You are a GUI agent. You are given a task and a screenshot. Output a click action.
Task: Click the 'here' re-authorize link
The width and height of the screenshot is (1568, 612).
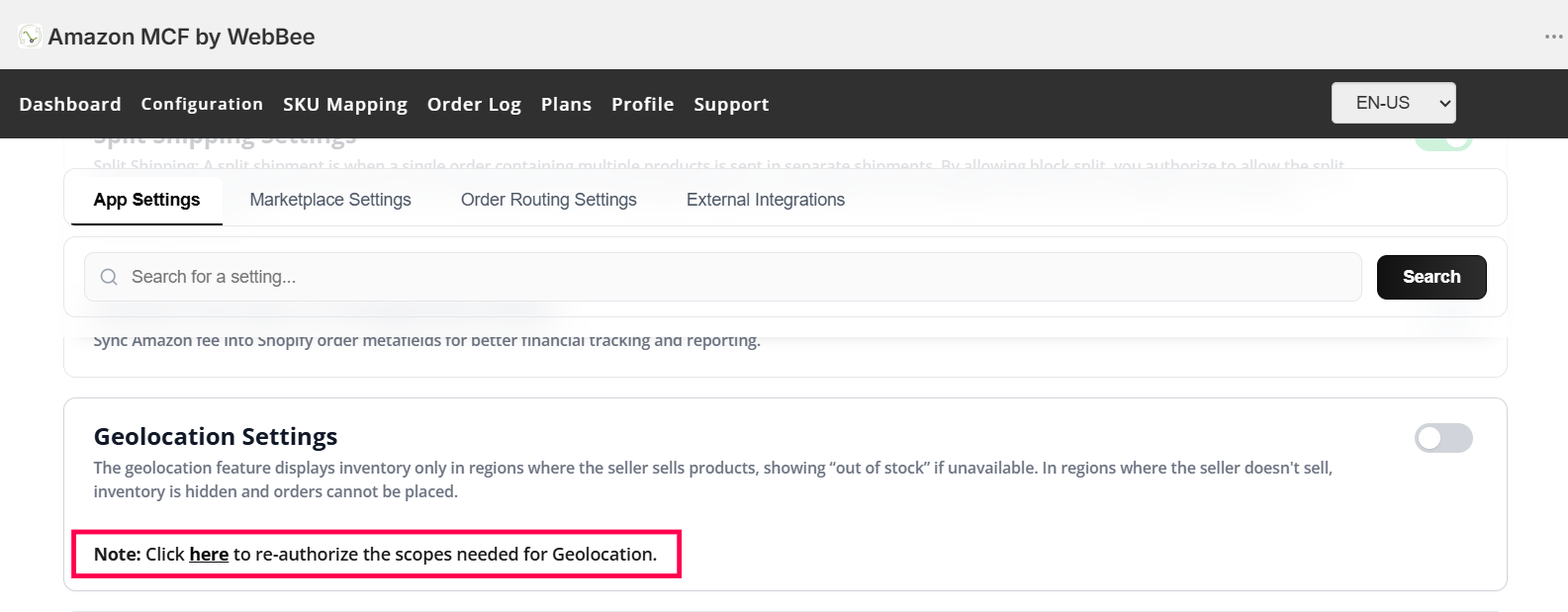pyautogui.click(x=209, y=555)
